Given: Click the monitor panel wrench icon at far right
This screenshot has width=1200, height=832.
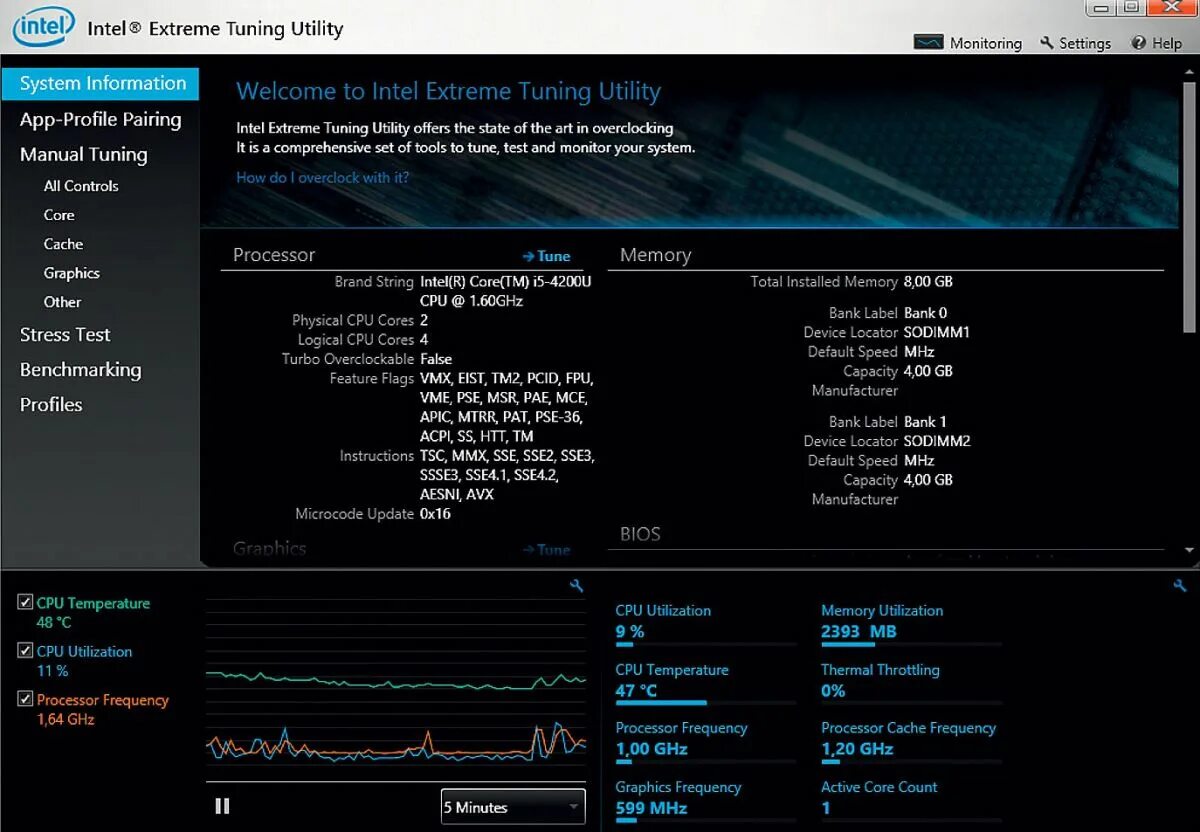Looking at the screenshot, I should [1180, 586].
